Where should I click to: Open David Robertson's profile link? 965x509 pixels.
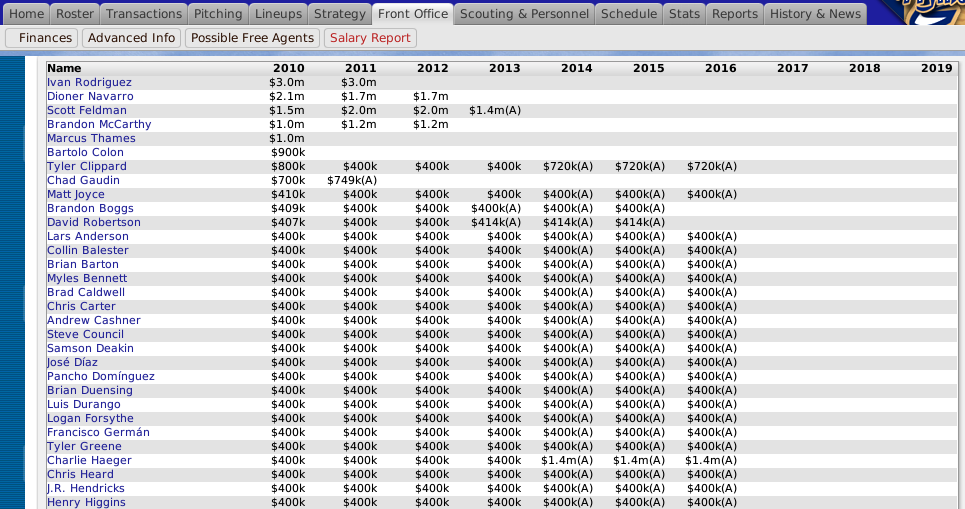[94, 222]
